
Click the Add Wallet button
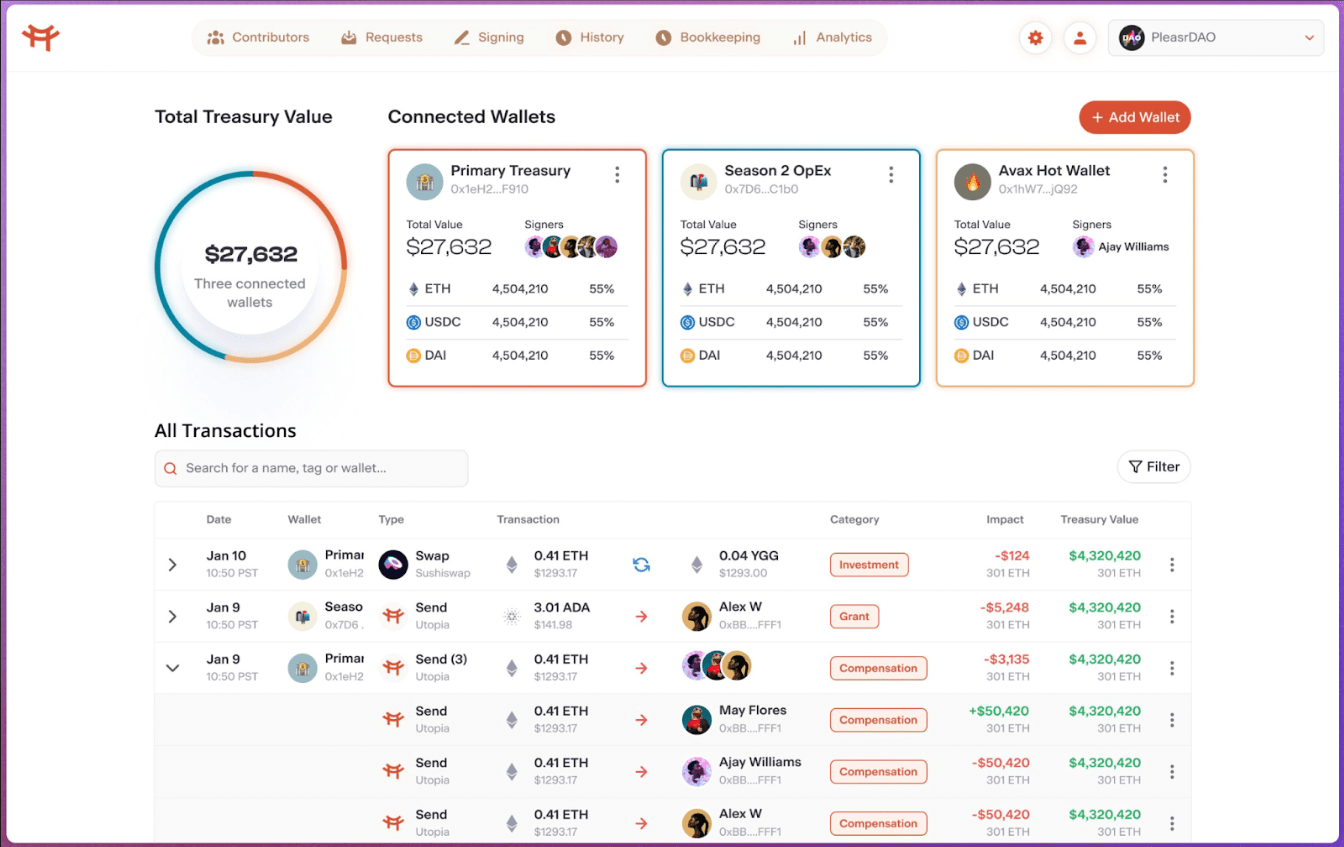[x=1135, y=117]
